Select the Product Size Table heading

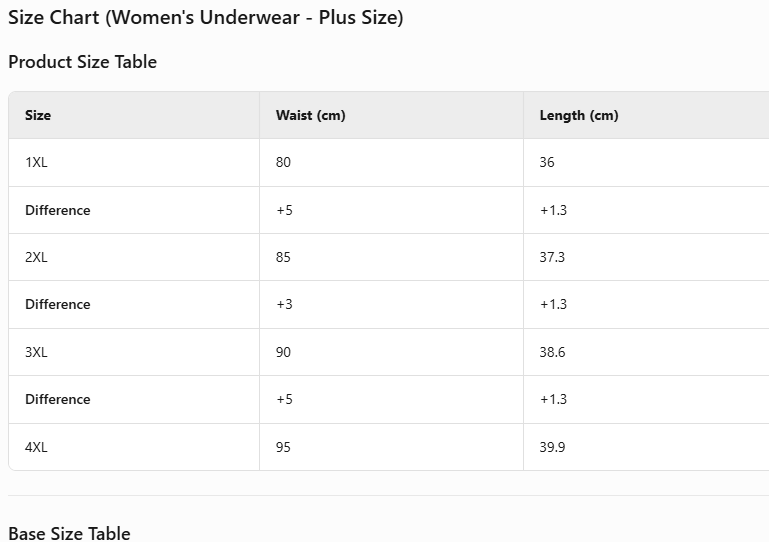coord(83,62)
